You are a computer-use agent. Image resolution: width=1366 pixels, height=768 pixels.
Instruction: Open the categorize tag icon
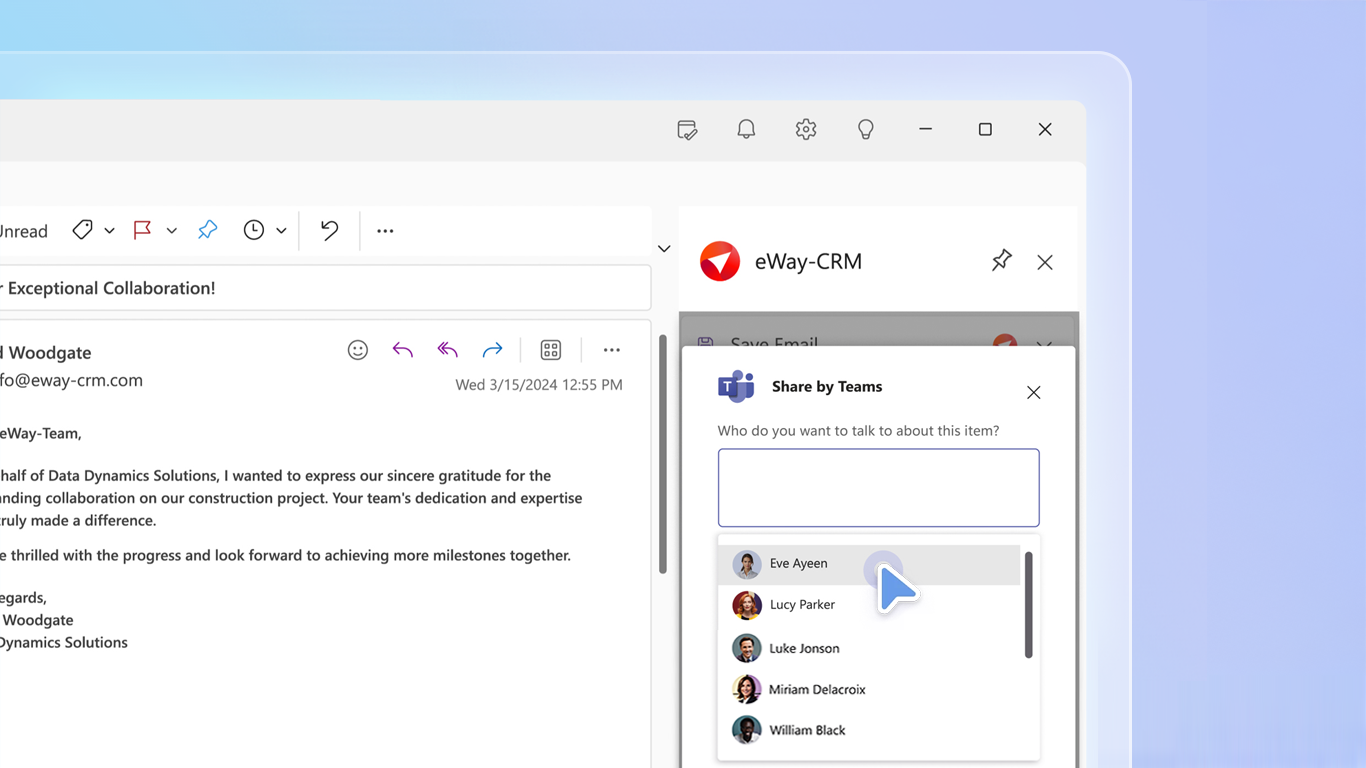point(82,230)
